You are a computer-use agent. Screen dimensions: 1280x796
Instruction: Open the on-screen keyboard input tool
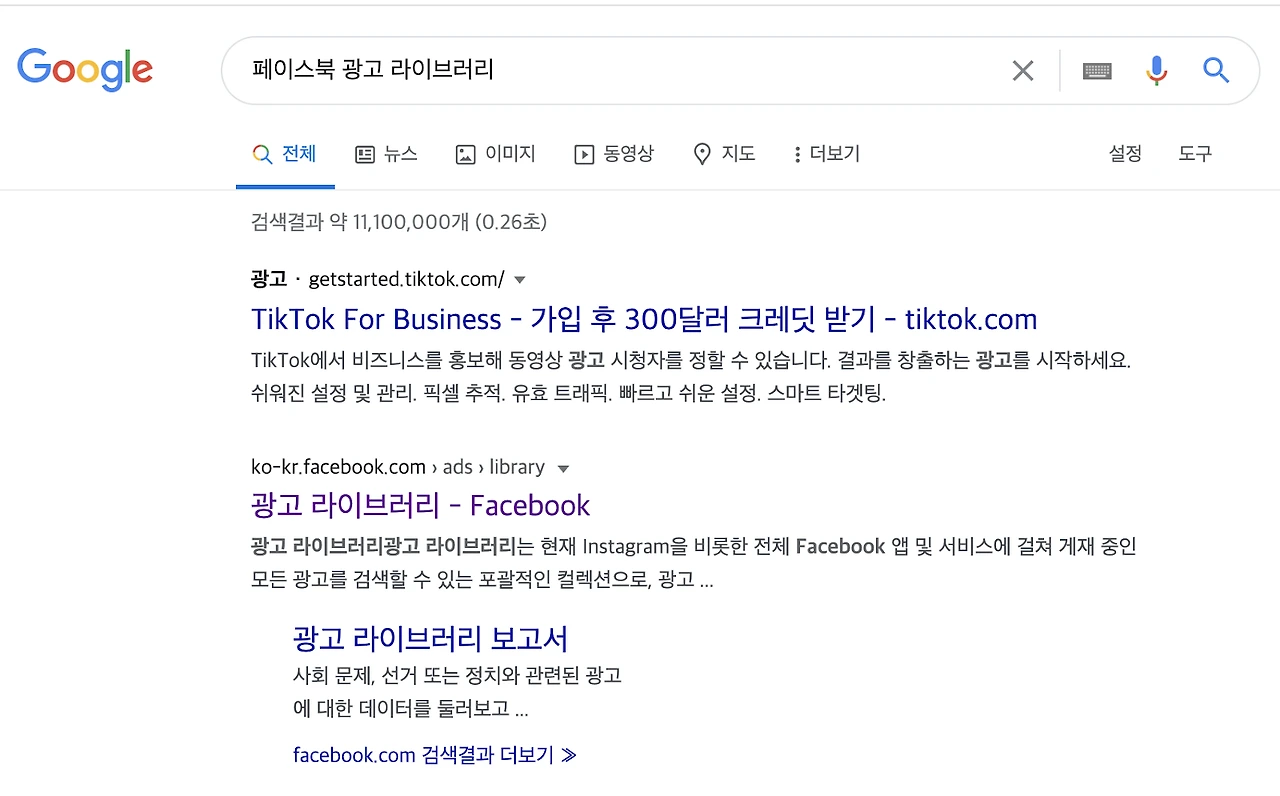click(x=1097, y=70)
